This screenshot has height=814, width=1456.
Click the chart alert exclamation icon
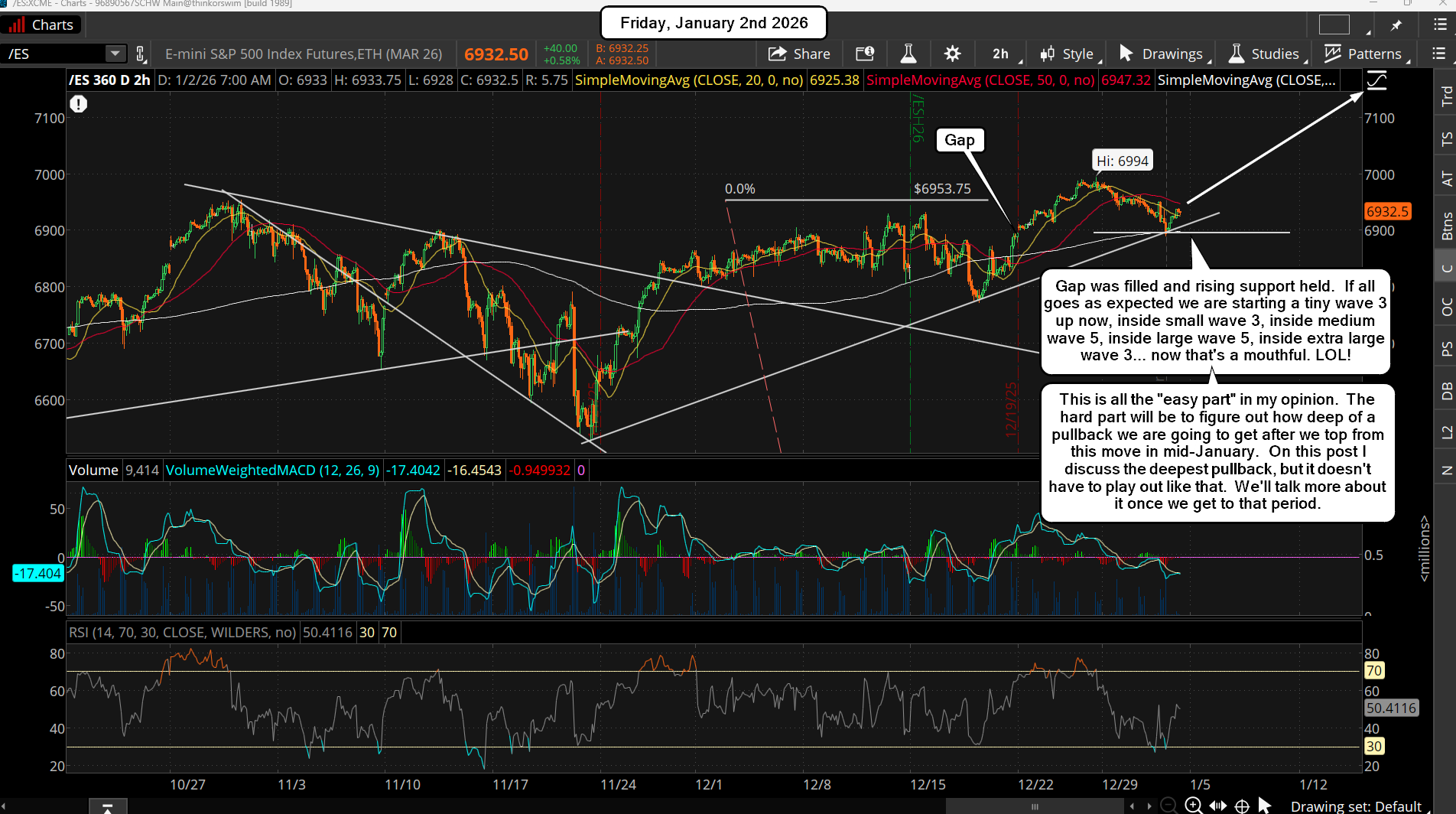pos(79,104)
